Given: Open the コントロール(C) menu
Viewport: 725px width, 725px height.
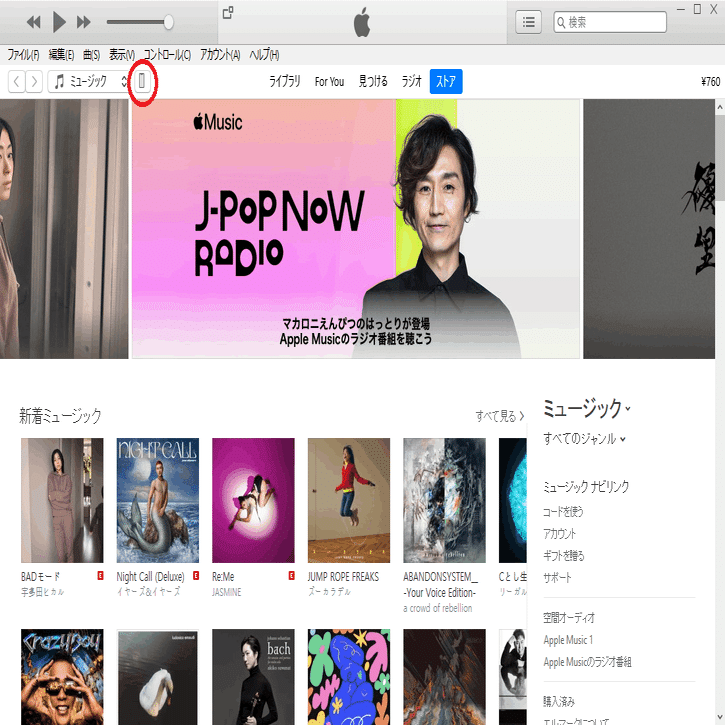Looking at the screenshot, I should (x=167, y=55).
